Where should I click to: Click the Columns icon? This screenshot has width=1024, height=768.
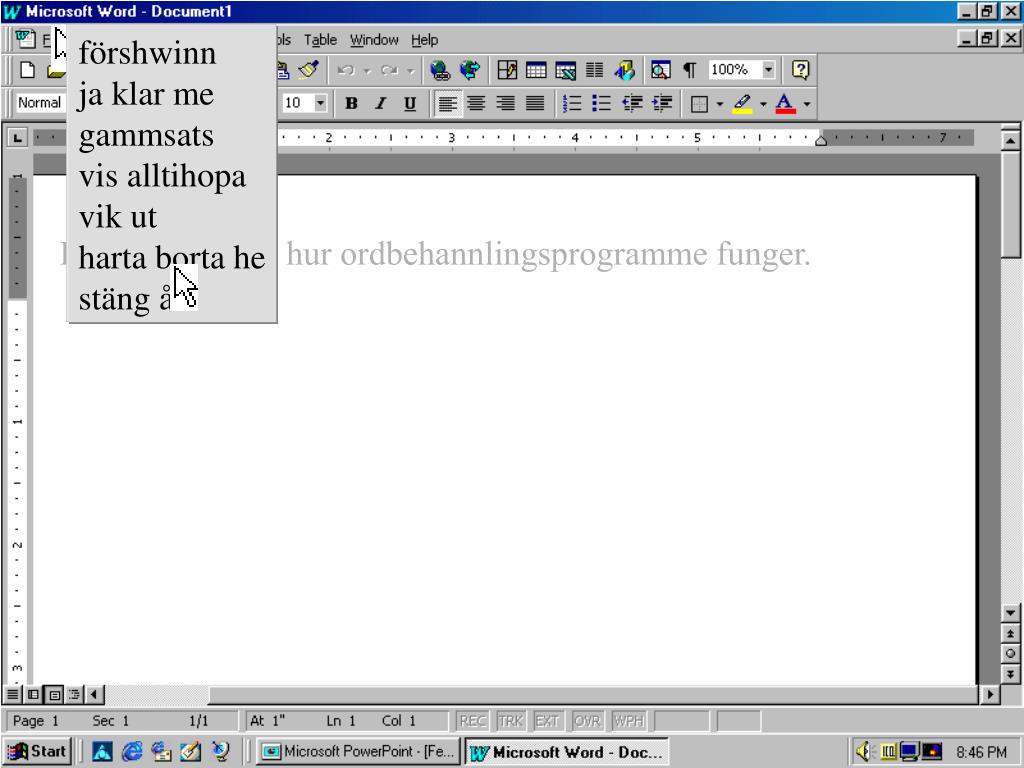pos(594,70)
